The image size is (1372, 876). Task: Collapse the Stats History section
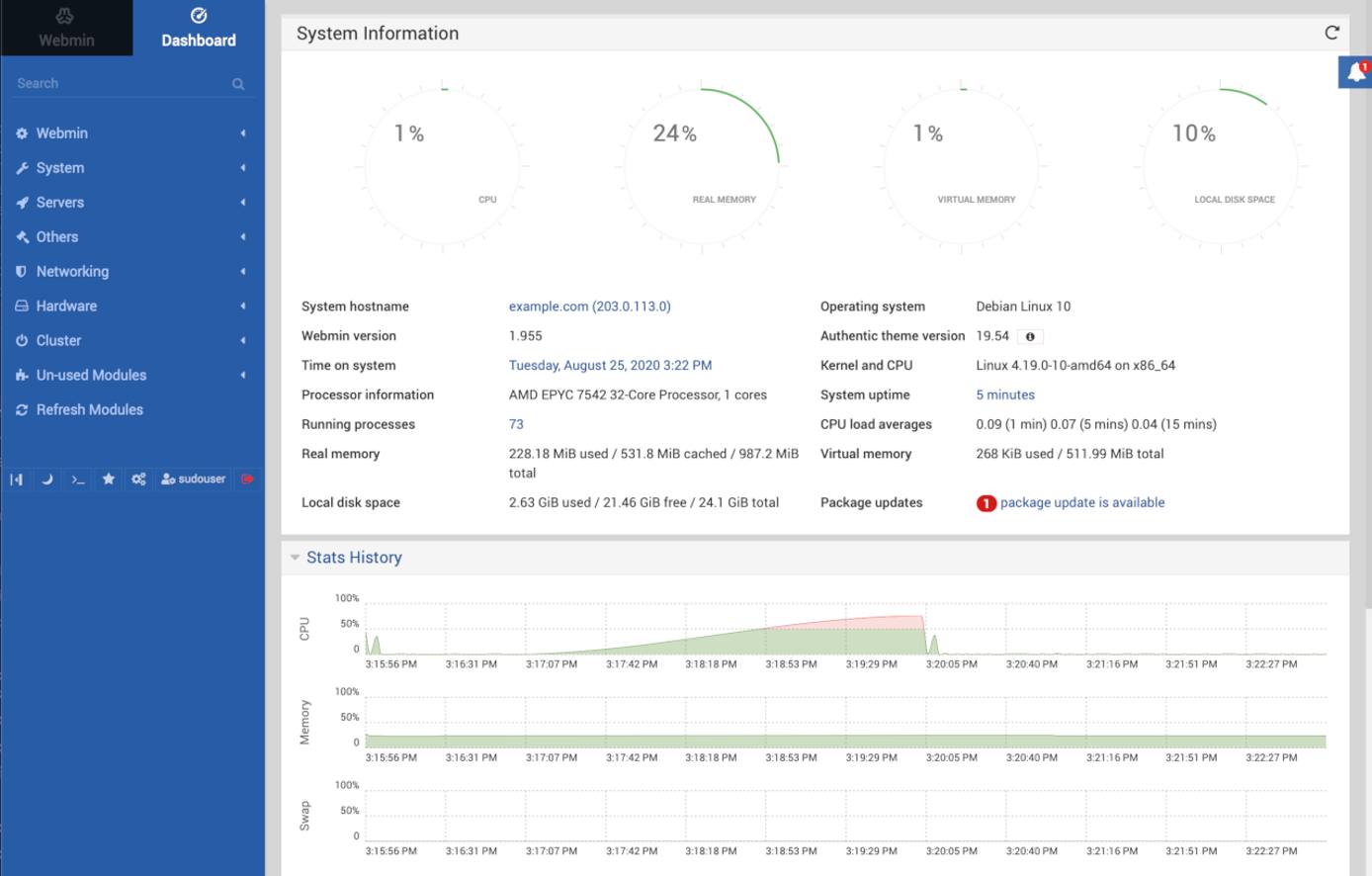click(294, 557)
